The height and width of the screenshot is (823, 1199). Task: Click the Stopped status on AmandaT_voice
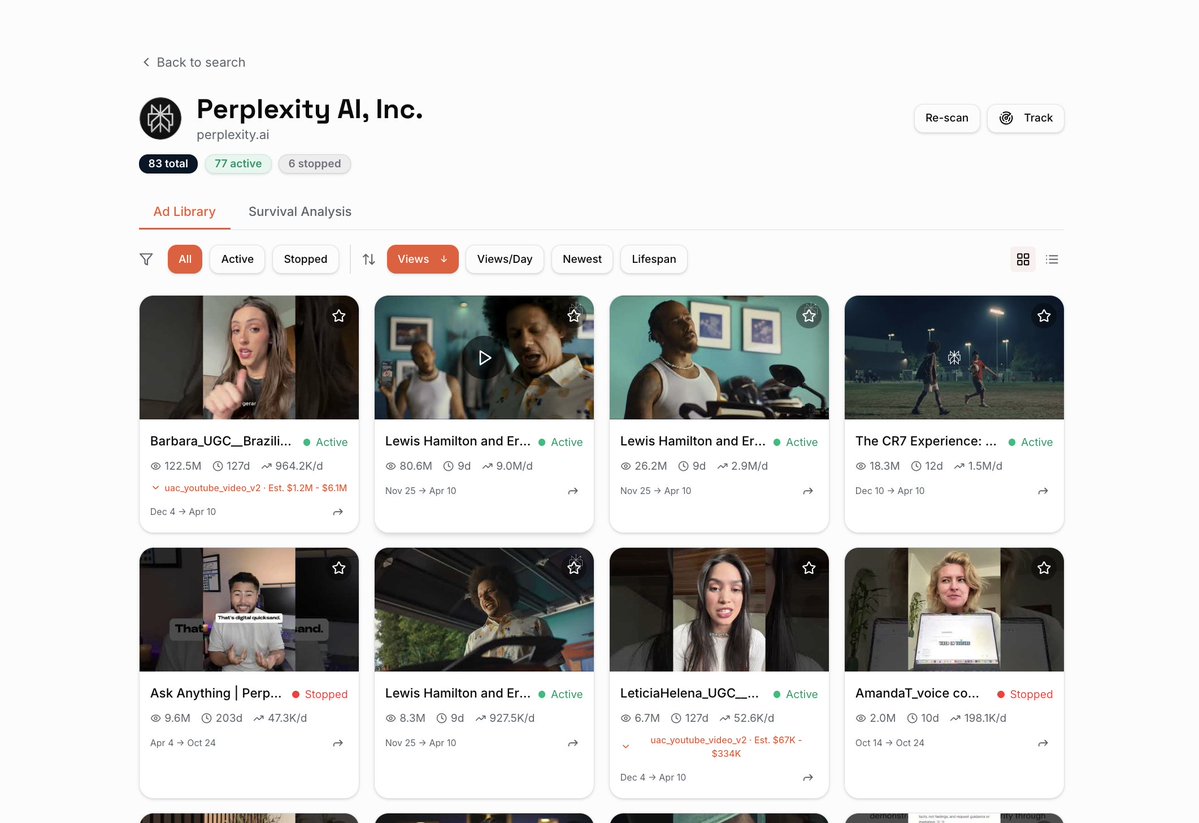[x=1025, y=695]
